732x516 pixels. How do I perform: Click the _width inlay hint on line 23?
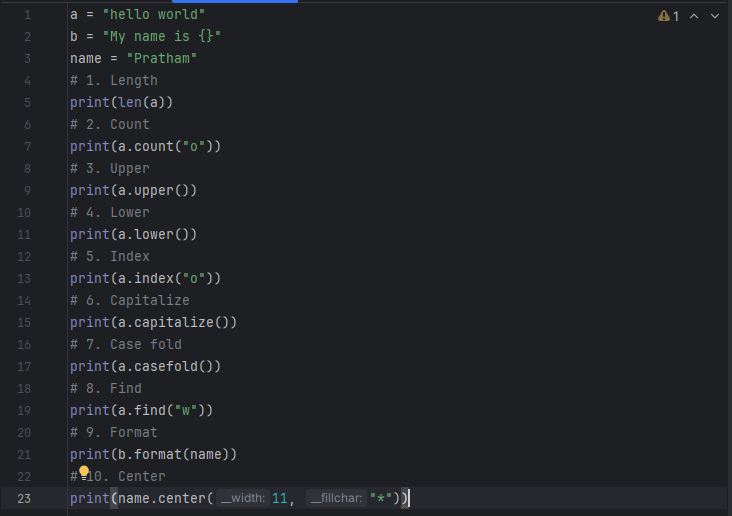coord(243,498)
